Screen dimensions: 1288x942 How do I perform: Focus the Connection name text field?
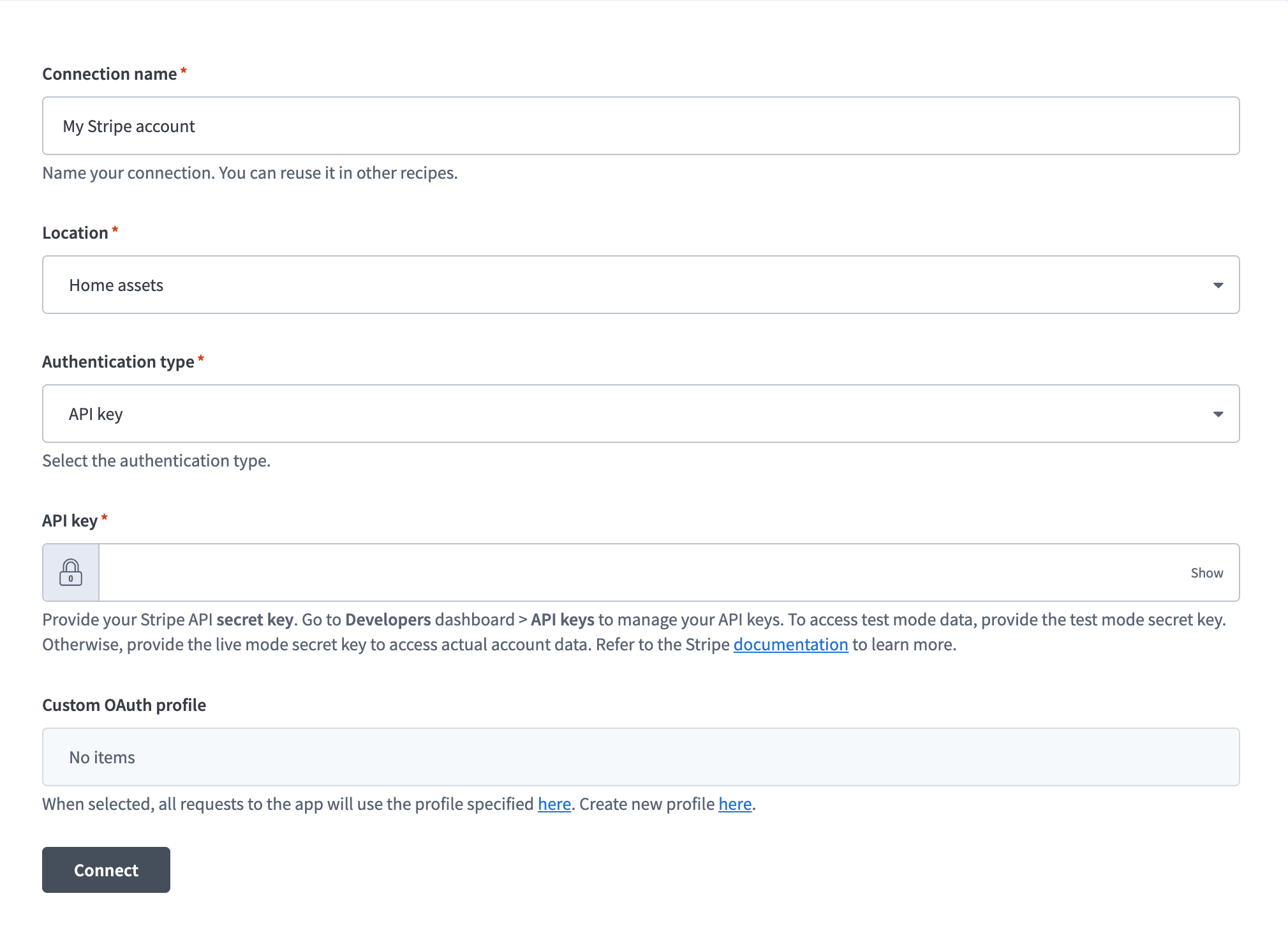coord(640,126)
